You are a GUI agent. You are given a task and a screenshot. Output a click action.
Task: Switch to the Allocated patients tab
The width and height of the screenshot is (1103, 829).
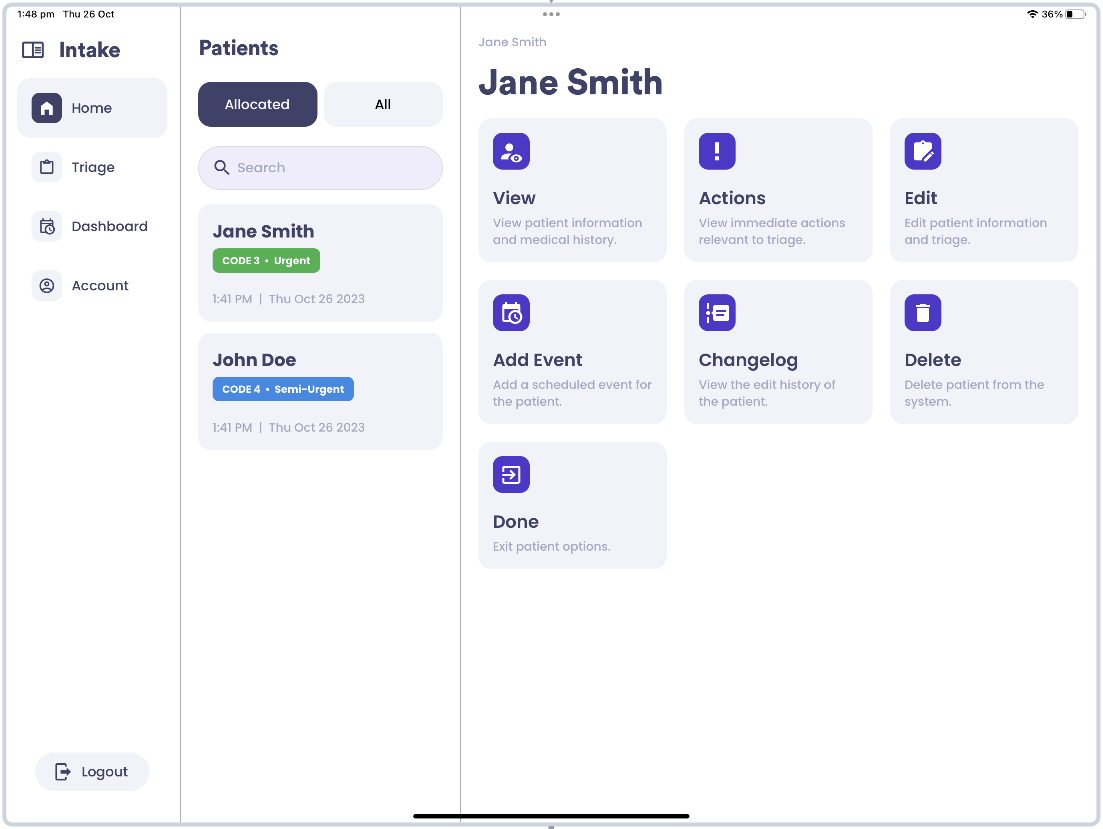(257, 104)
